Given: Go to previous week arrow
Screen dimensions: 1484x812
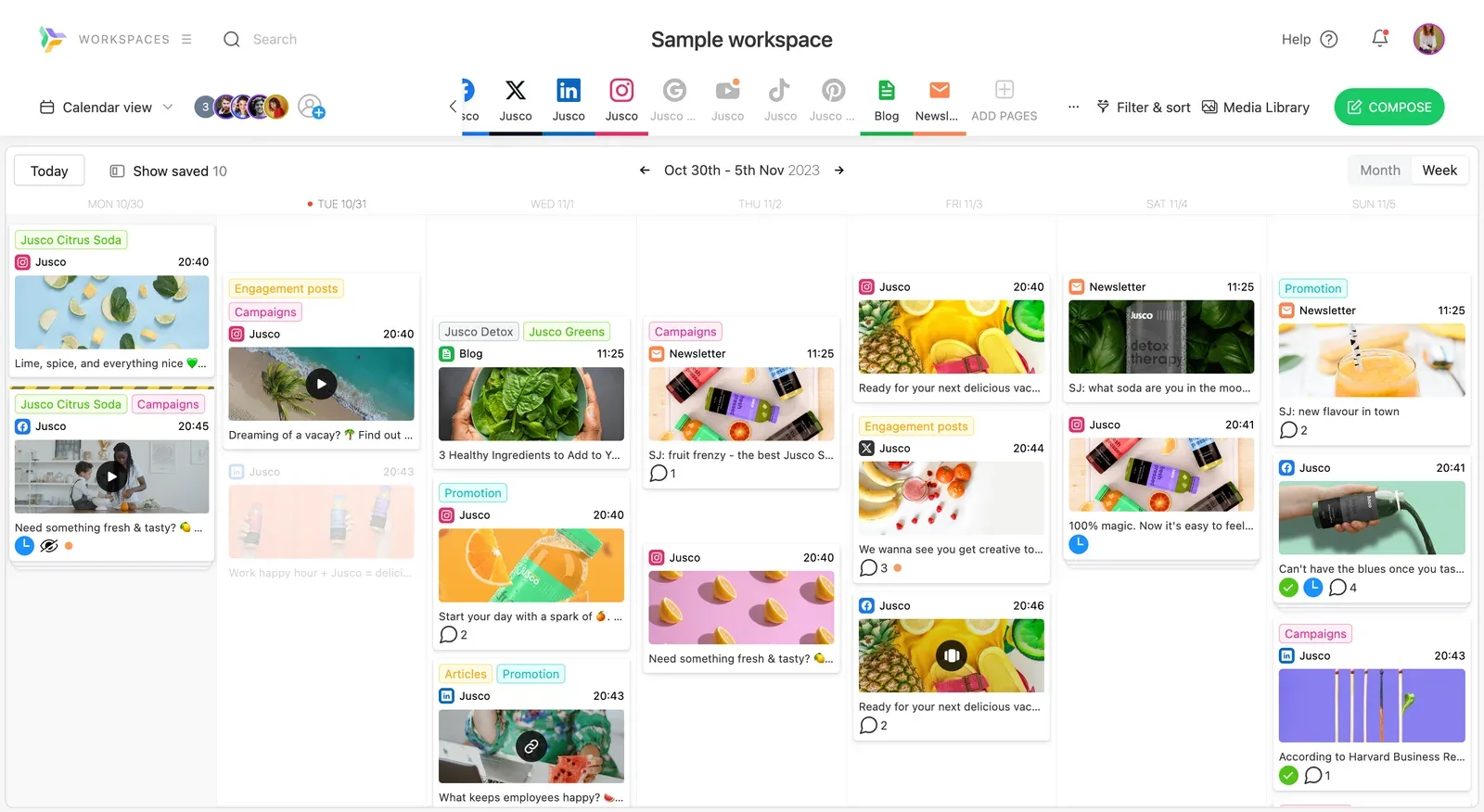Looking at the screenshot, I should click(645, 171).
